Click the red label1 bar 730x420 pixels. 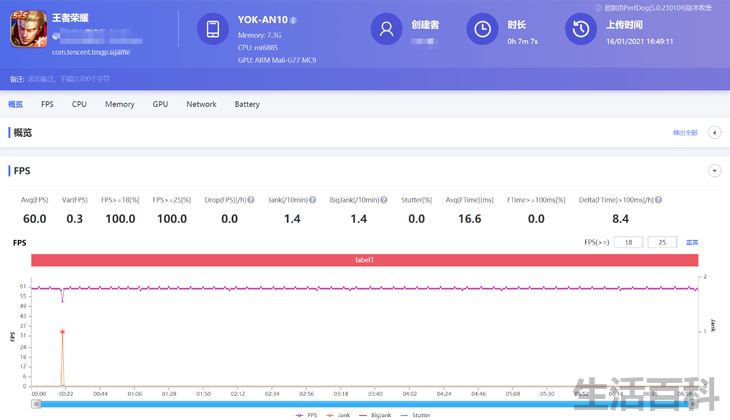click(x=365, y=260)
